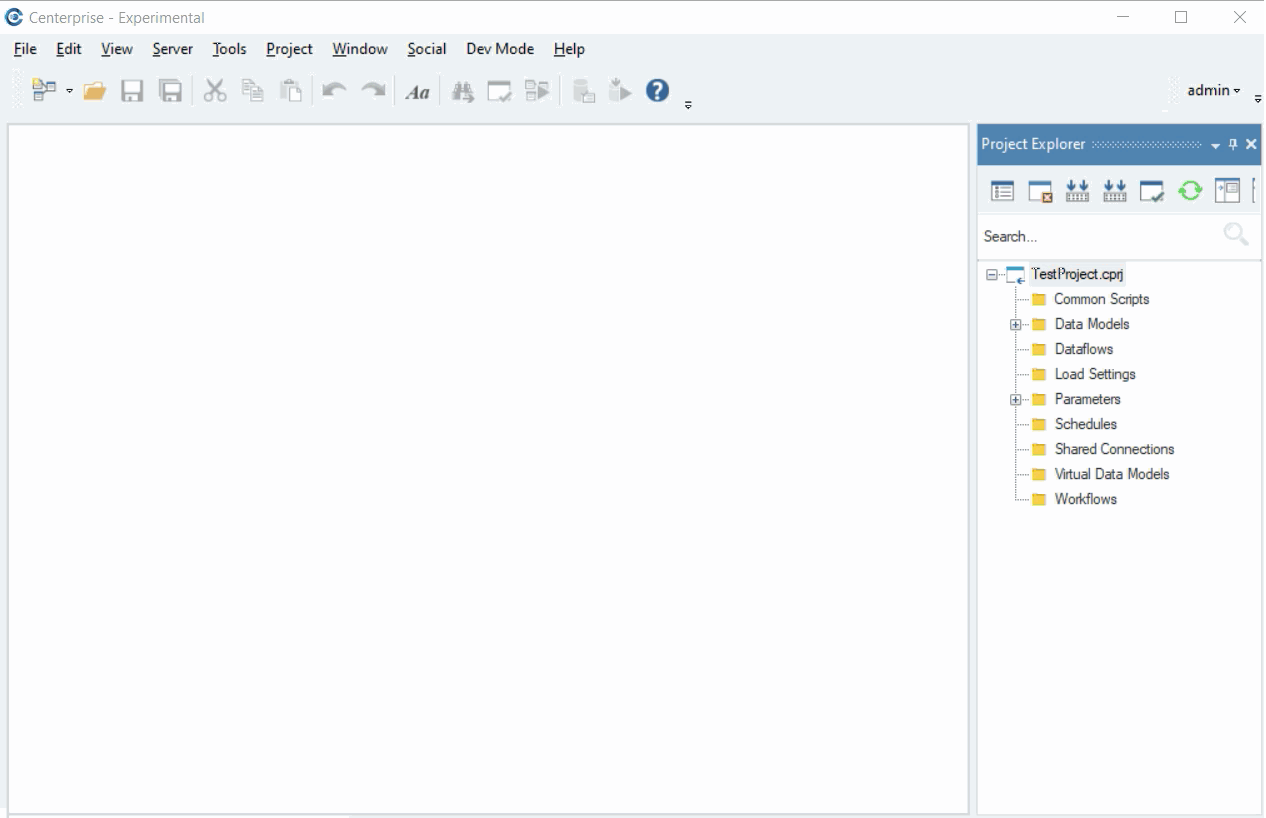Expand the Data Models folder
The height and width of the screenshot is (818, 1266).
point(1016,324)
